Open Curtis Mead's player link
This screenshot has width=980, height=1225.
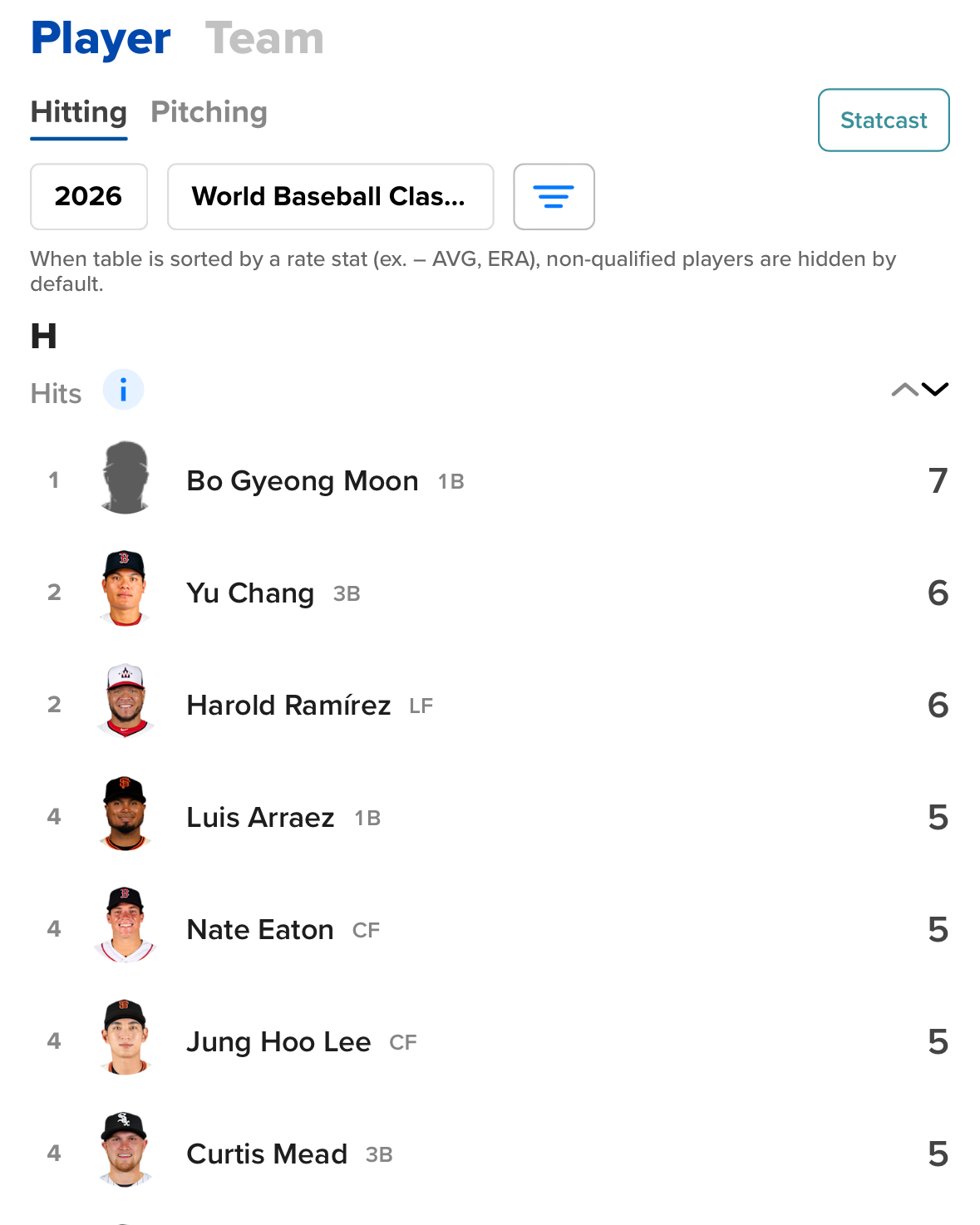(x=267, y=1154)
